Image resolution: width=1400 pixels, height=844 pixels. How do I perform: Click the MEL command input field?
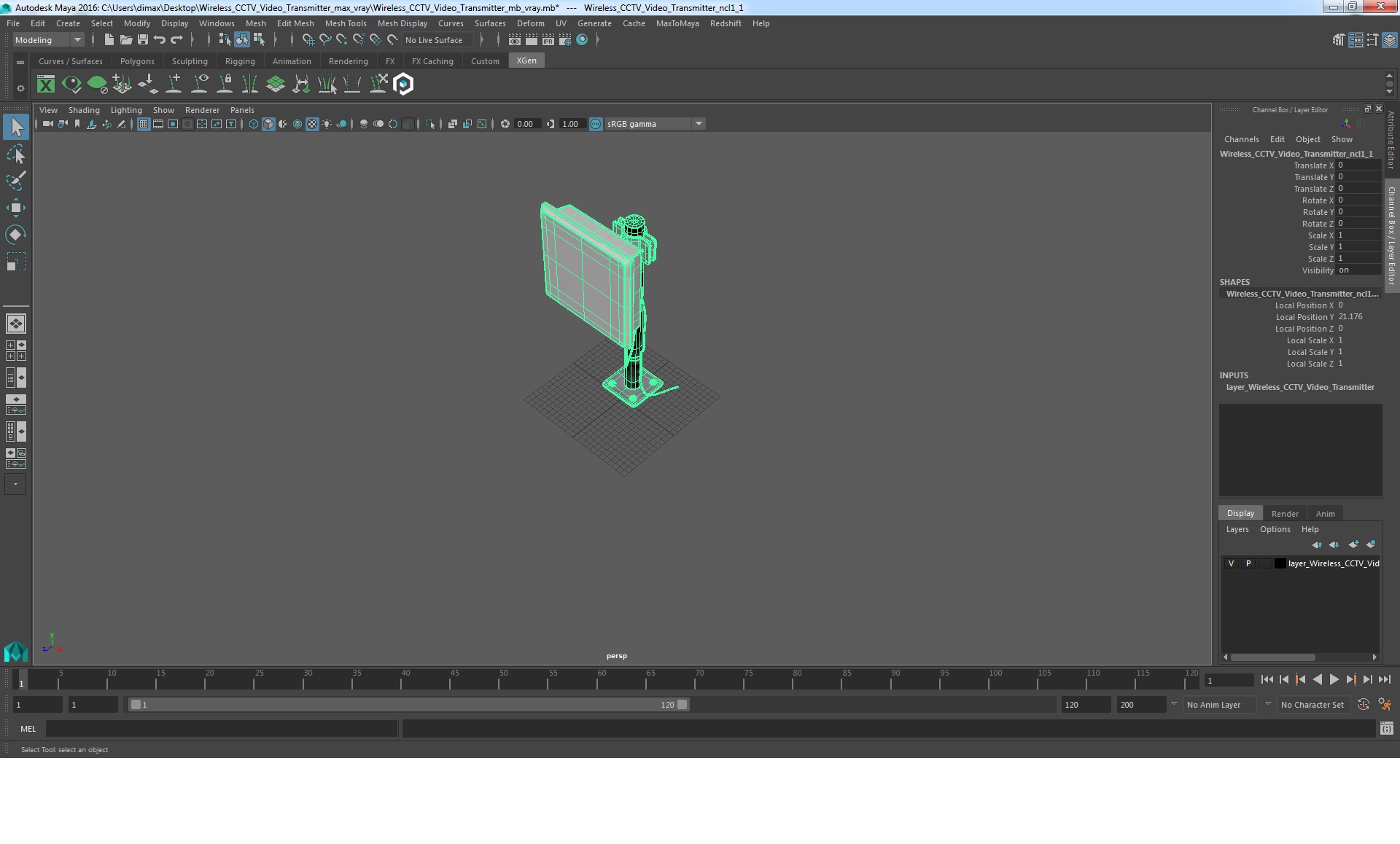click(222, 729)
